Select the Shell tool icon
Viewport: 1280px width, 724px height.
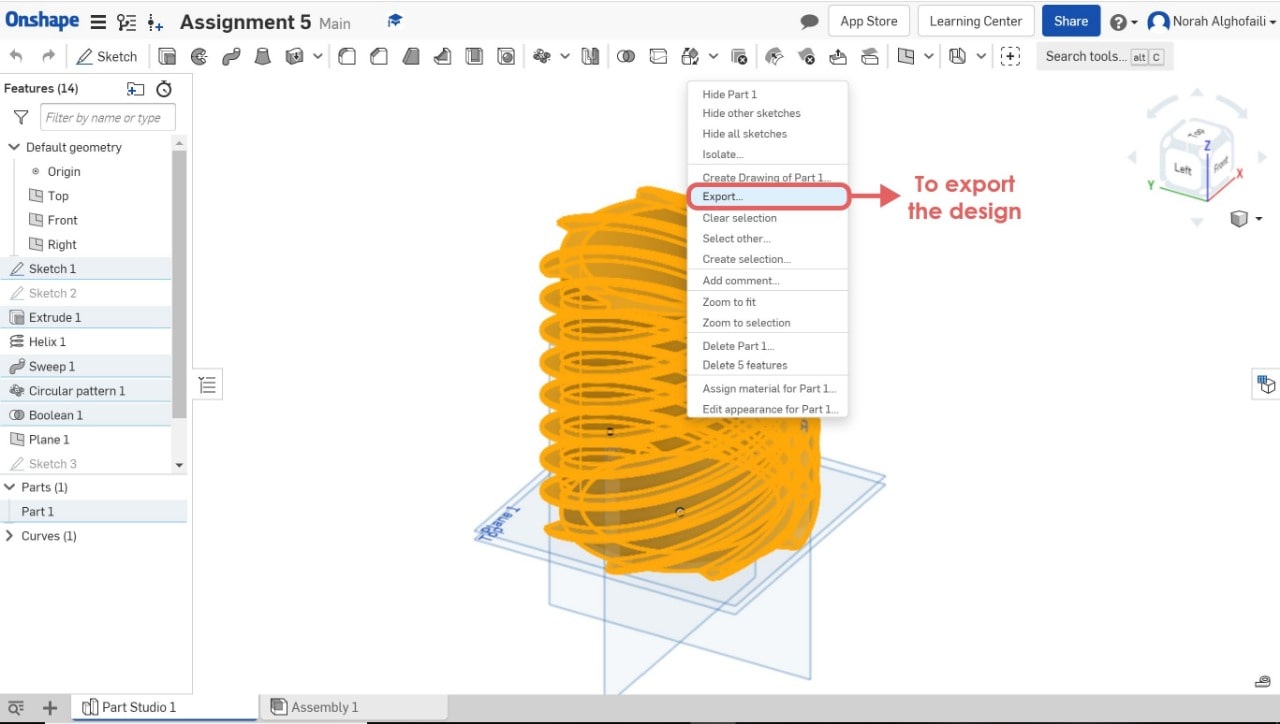474,57
